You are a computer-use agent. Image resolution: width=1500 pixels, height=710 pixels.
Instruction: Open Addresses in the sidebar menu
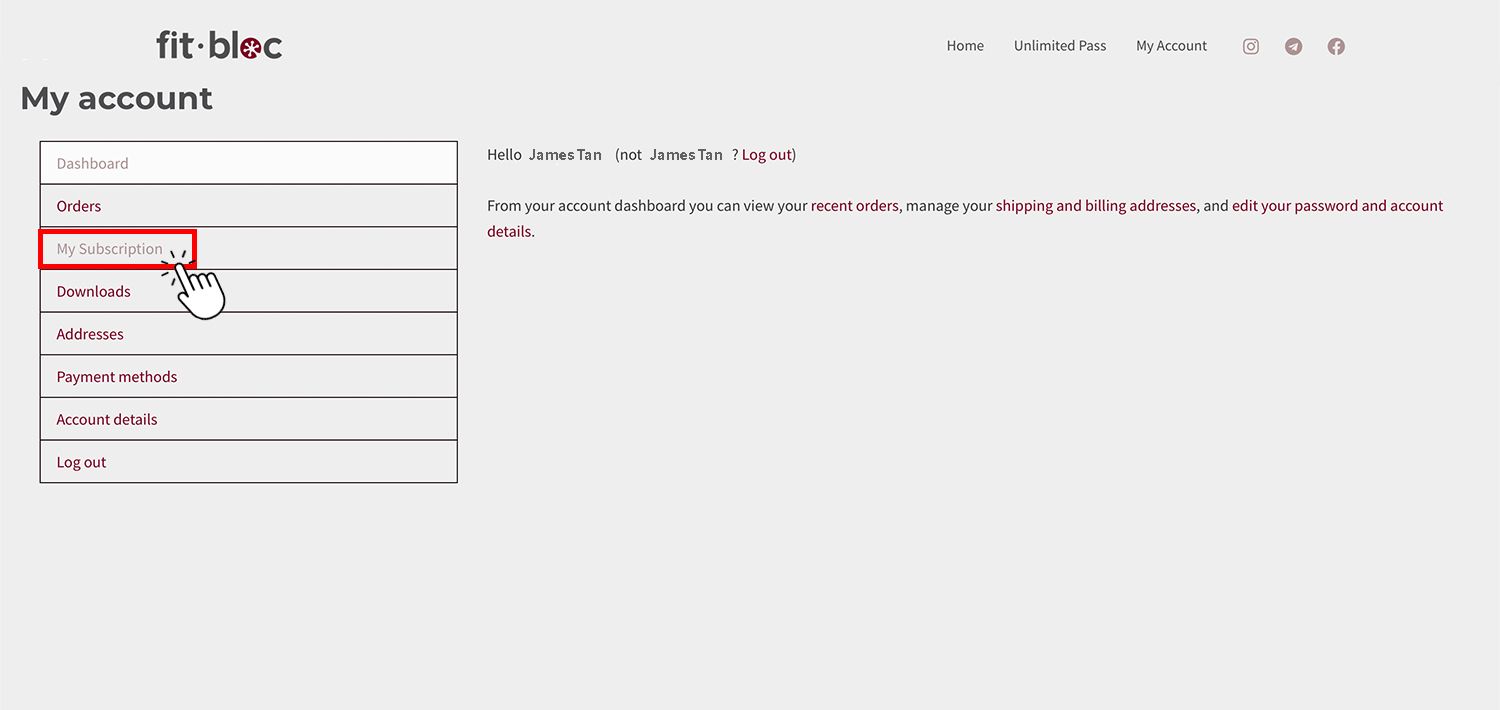(x=90, y=334)
